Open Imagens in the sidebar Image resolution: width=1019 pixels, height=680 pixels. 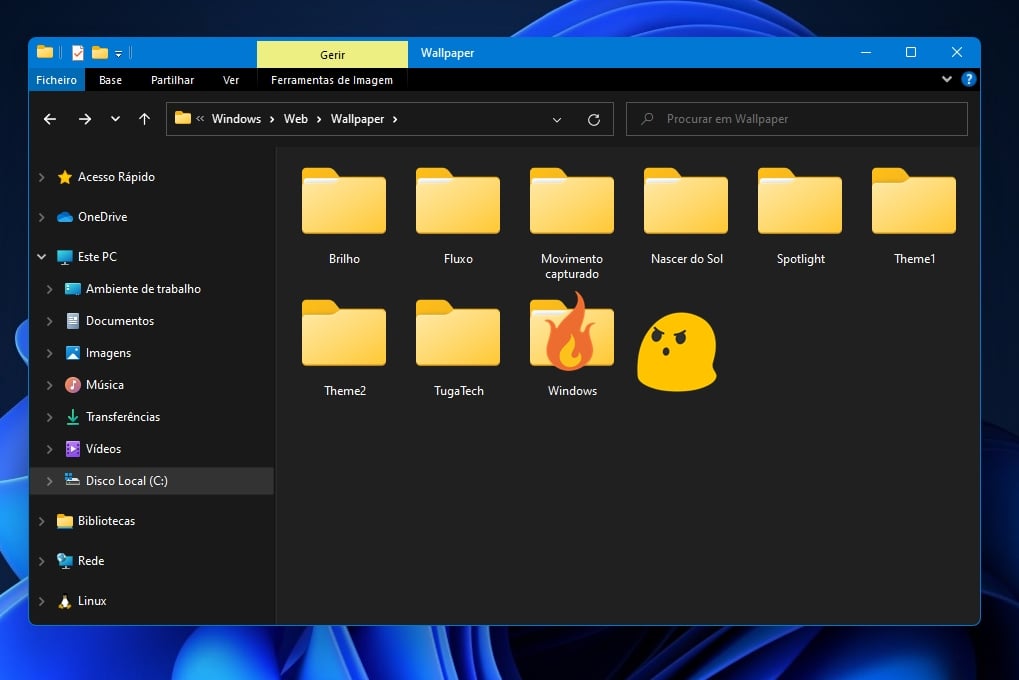108,352
